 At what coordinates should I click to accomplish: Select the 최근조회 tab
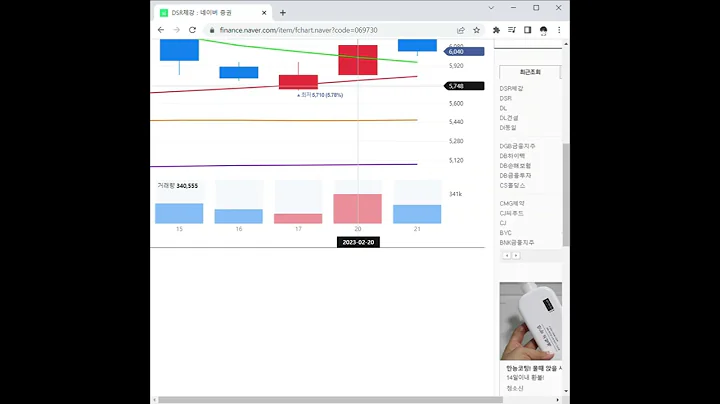click(x=530, y=72)
